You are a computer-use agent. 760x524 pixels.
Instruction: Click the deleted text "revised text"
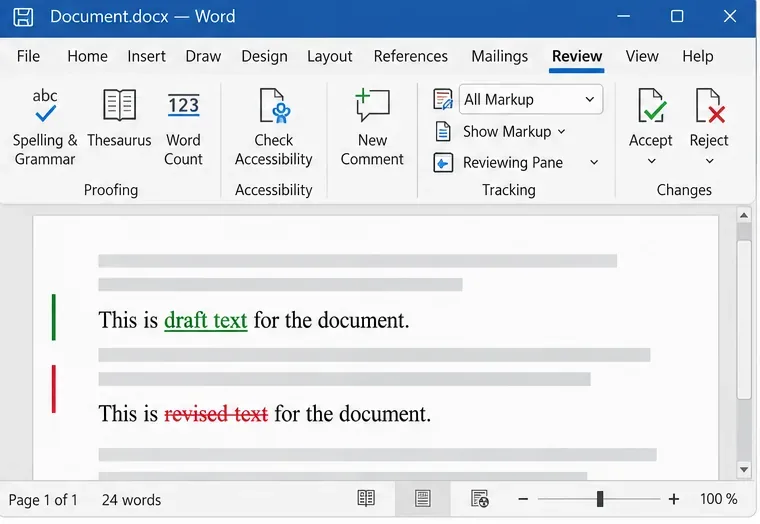216,414
